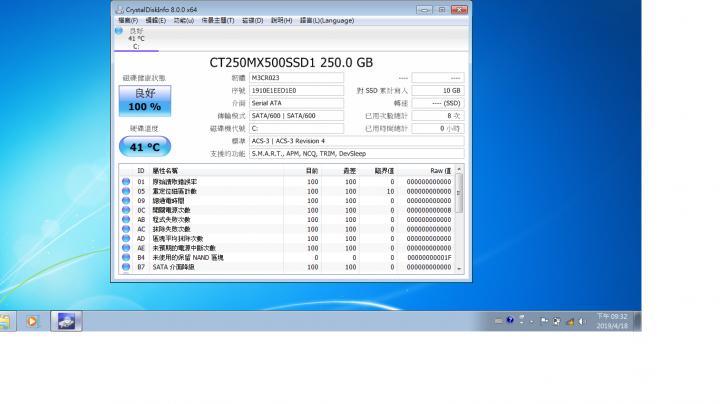Click the power on count field showing 8
Screen dimensions: 720x404
click(438, 116)
